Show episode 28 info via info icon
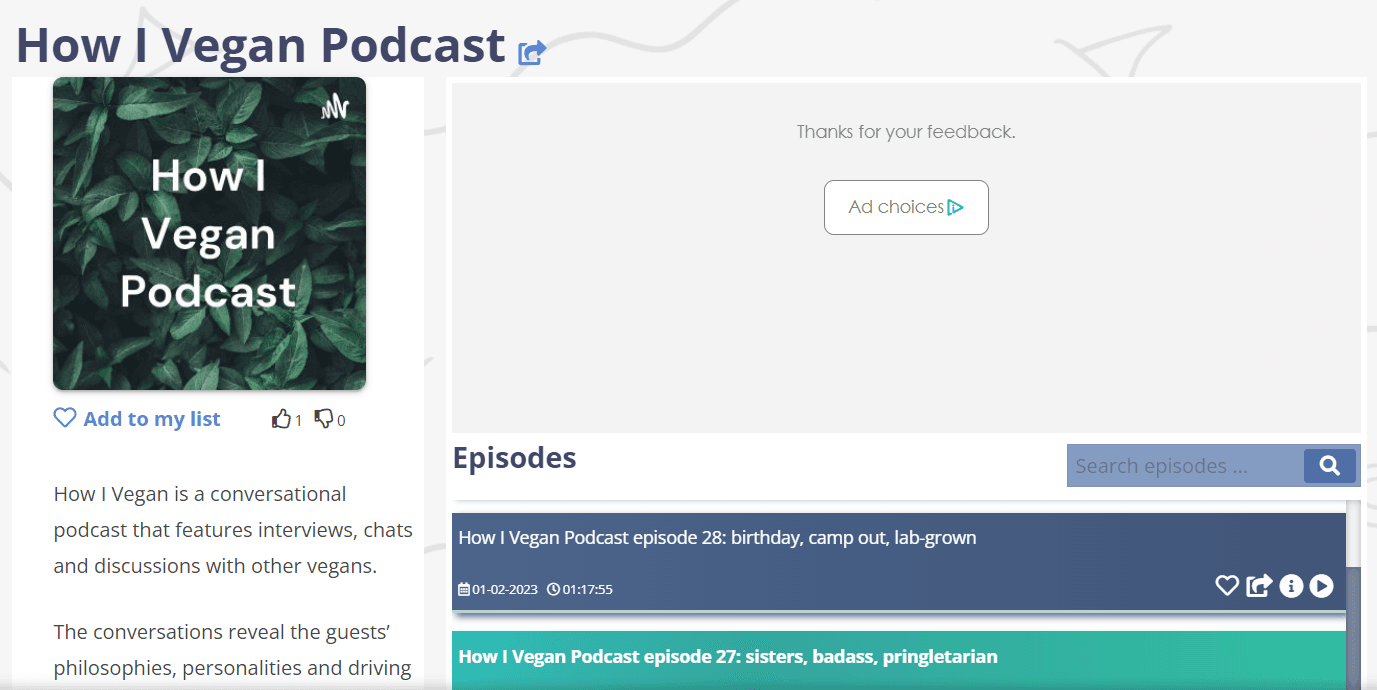 [x=1291, y=586]
